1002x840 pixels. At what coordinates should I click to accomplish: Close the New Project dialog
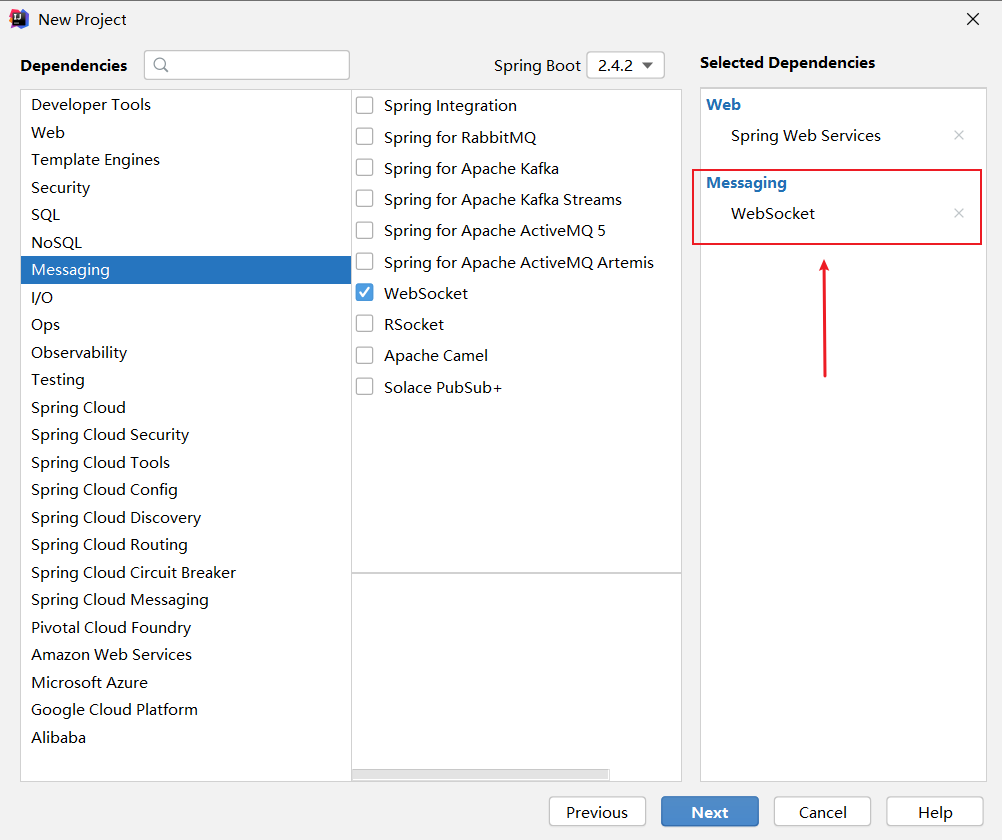973,19
